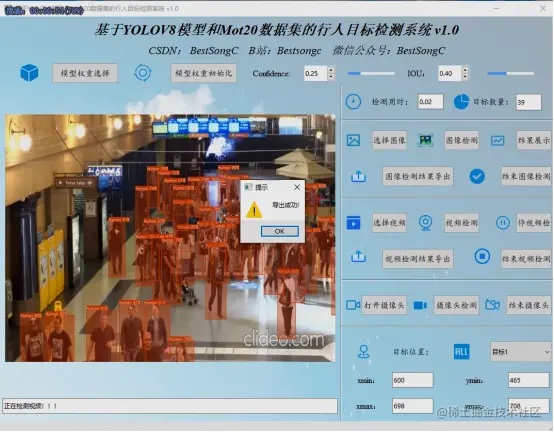554x432 pixels.
Task: Increase Confidence with up arrow
Action: pyautogui.click(x=331, y=70)
